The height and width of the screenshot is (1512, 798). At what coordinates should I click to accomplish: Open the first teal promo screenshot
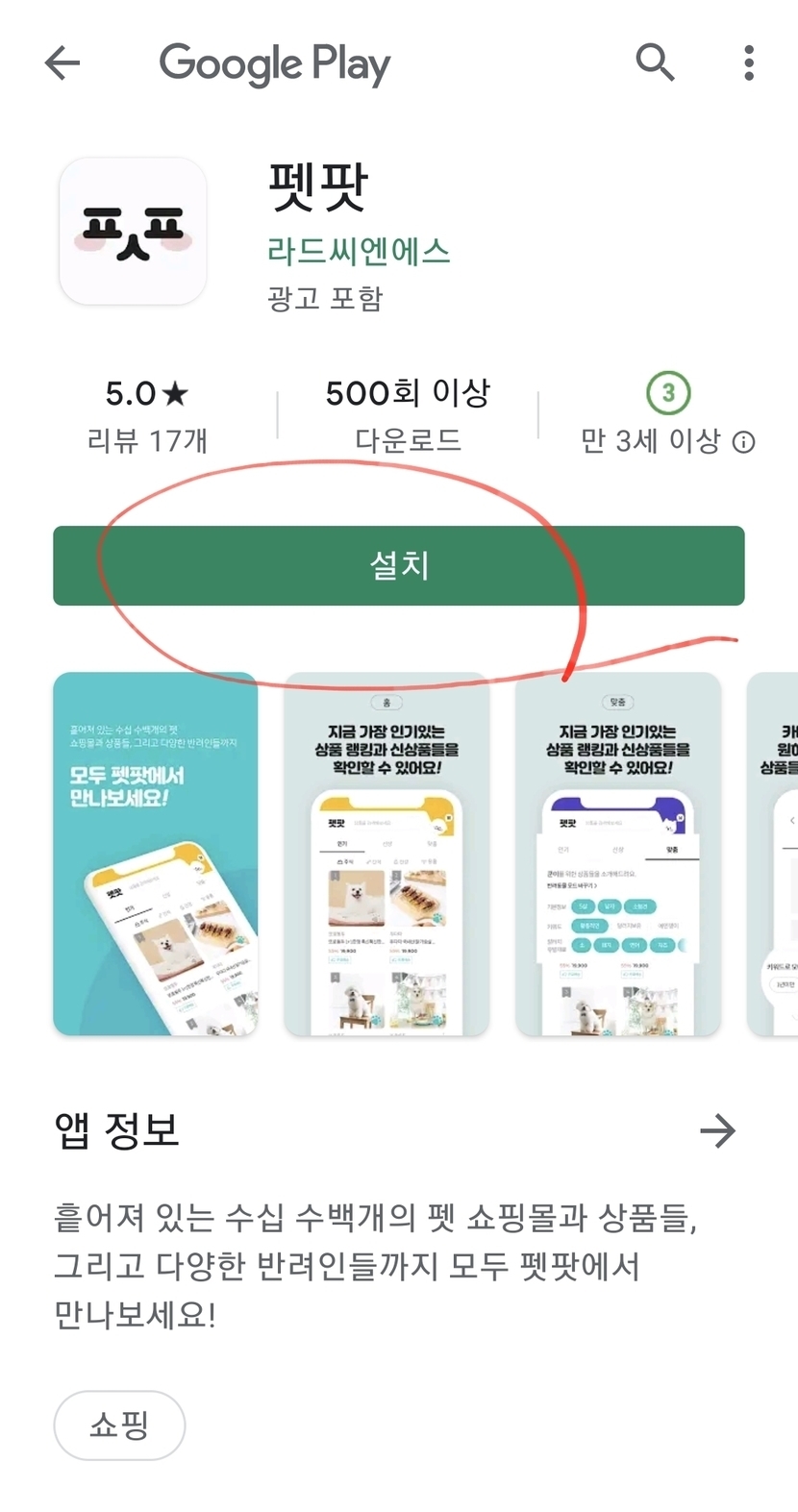155,854
